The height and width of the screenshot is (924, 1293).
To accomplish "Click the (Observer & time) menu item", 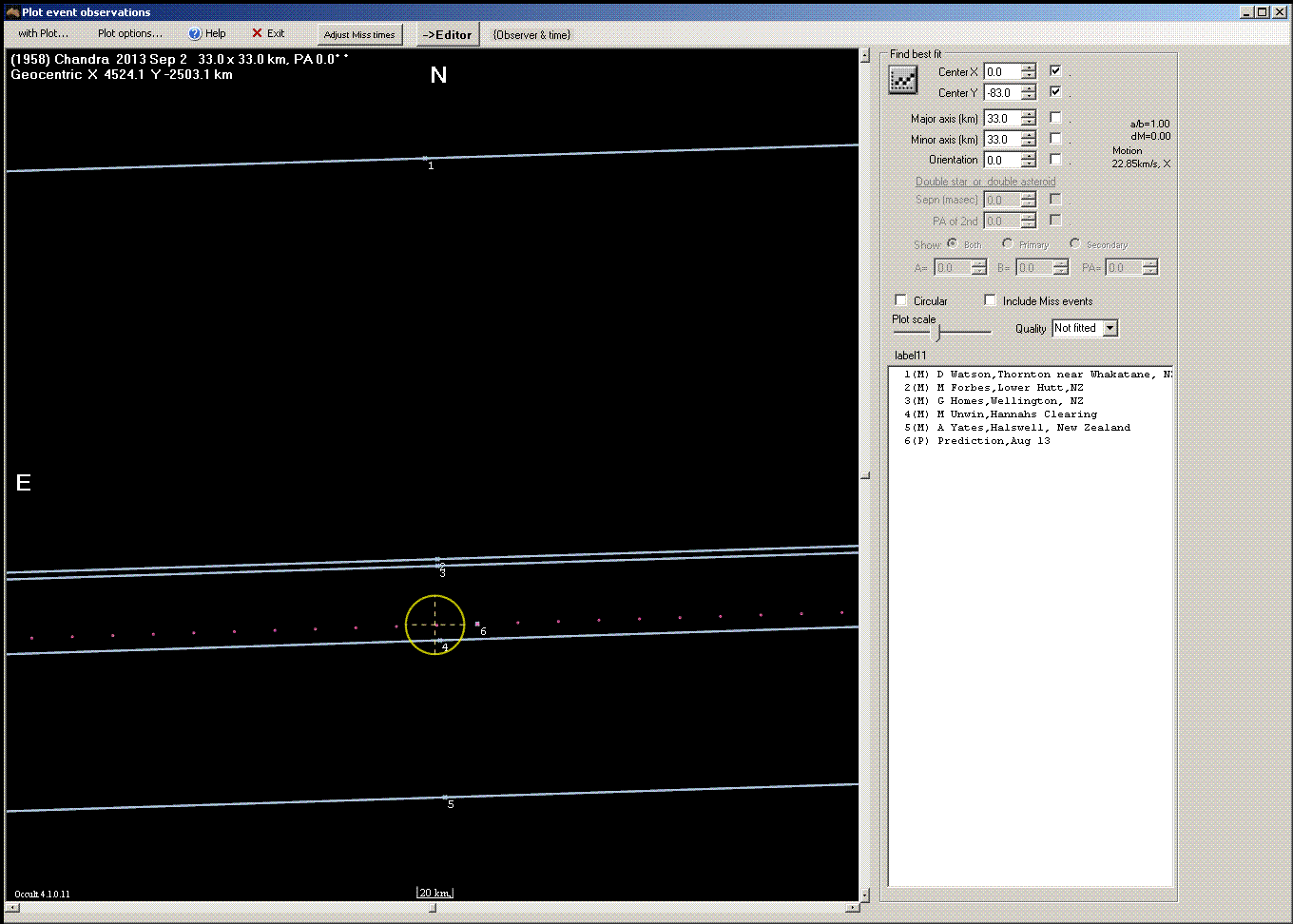I will [531, 35].
